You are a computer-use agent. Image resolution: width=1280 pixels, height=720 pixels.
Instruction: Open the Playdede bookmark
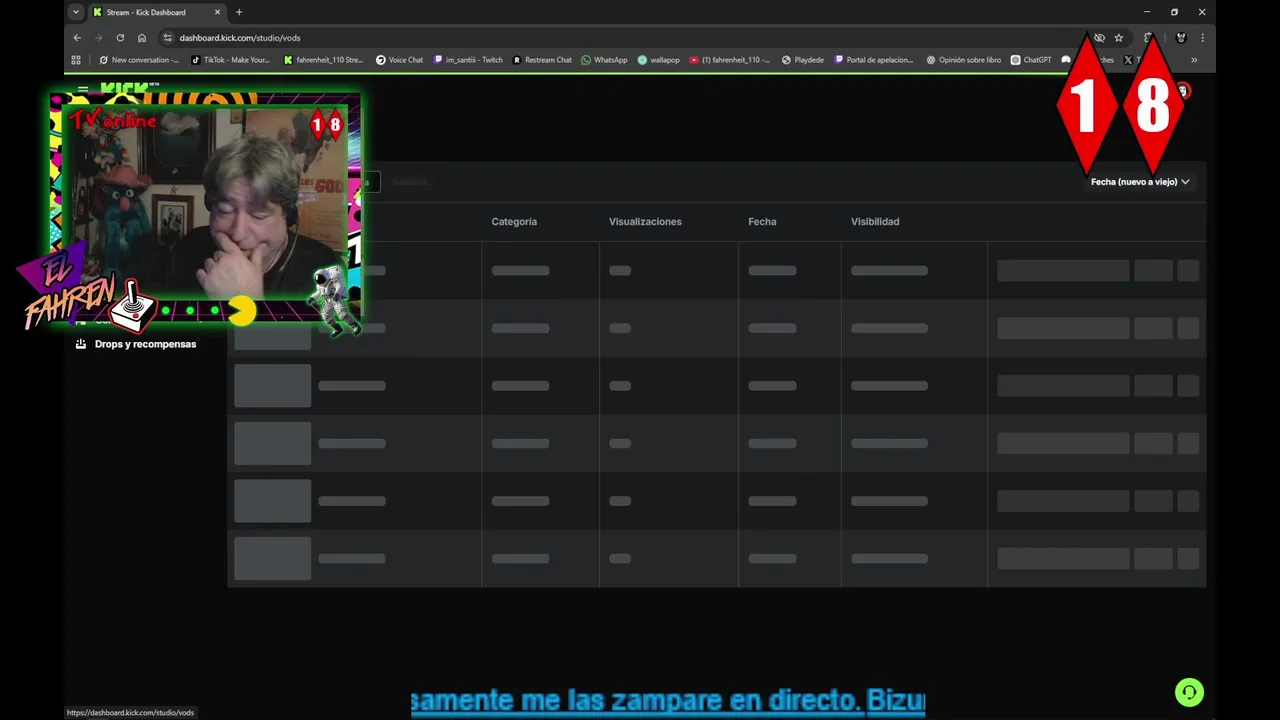(x=803, y=60)
